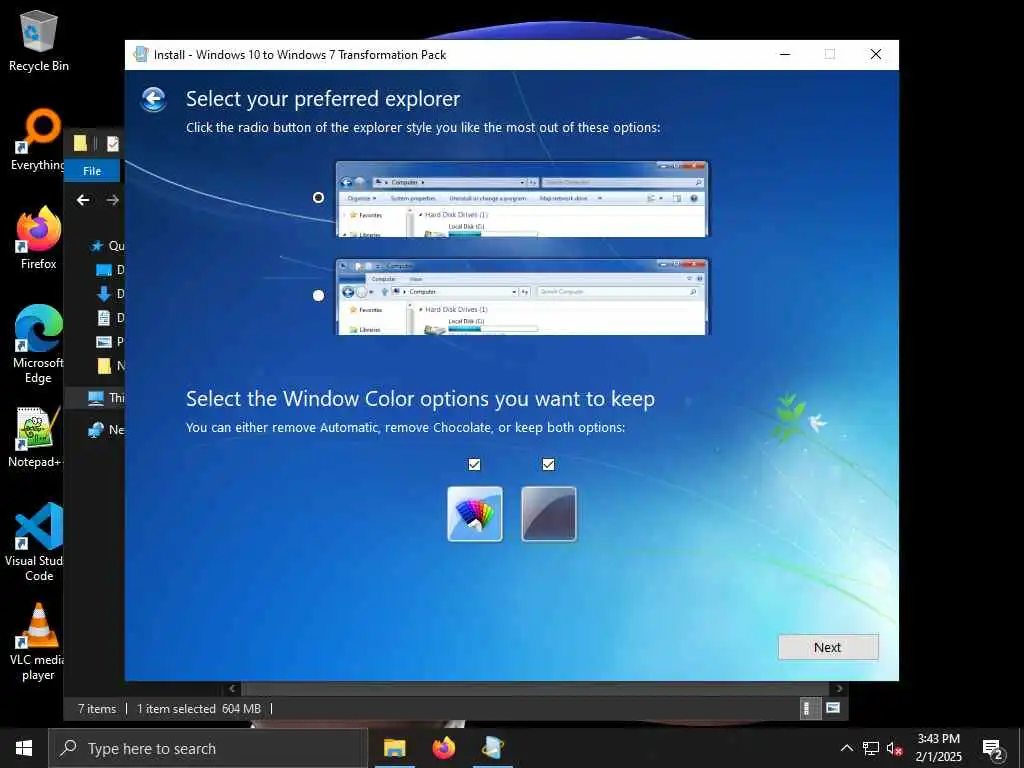Image resolution: width=1024 pixels, height=768 pixels.
Task: Switch Explorer to details view icon
Action: 810,709
